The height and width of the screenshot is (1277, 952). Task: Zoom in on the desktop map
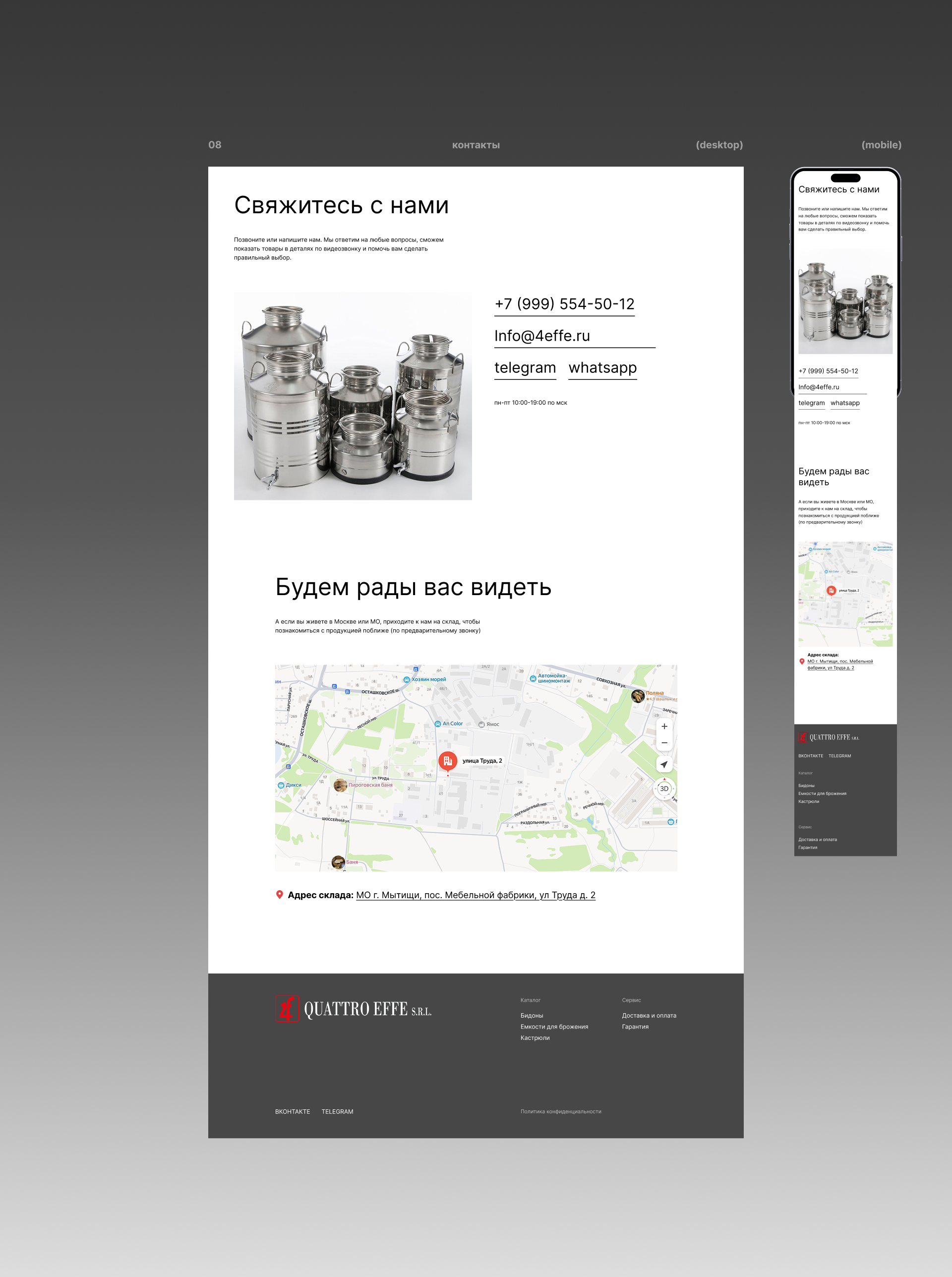pyautogui.click(x=664, y=726)
